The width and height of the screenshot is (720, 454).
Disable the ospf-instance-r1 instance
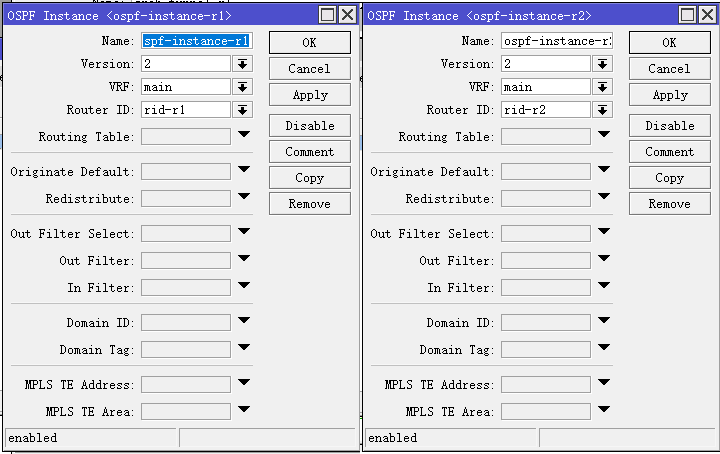(x=309, y=126)
